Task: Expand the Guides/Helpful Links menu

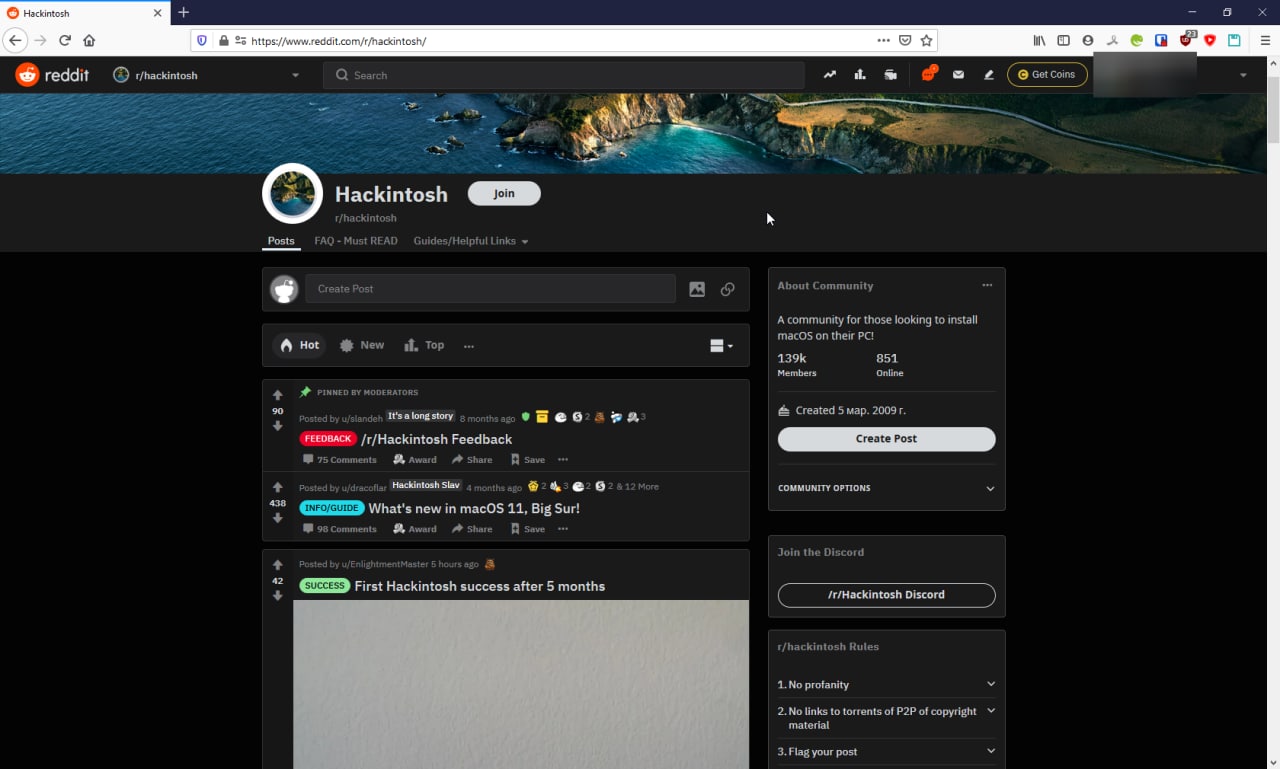Action: tap(471, 241)
